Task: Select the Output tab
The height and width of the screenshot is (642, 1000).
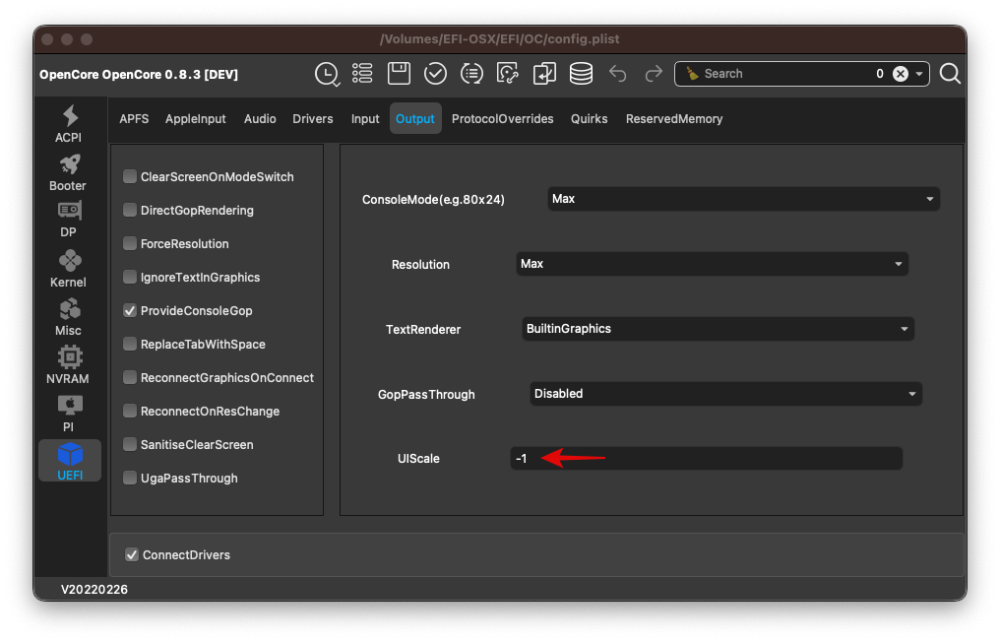Action: [415, 119]
